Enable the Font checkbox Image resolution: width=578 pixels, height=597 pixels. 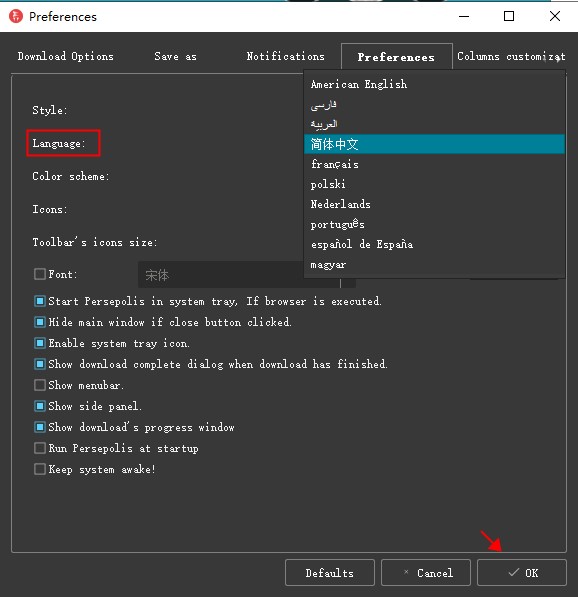click(x=40, y=274)
